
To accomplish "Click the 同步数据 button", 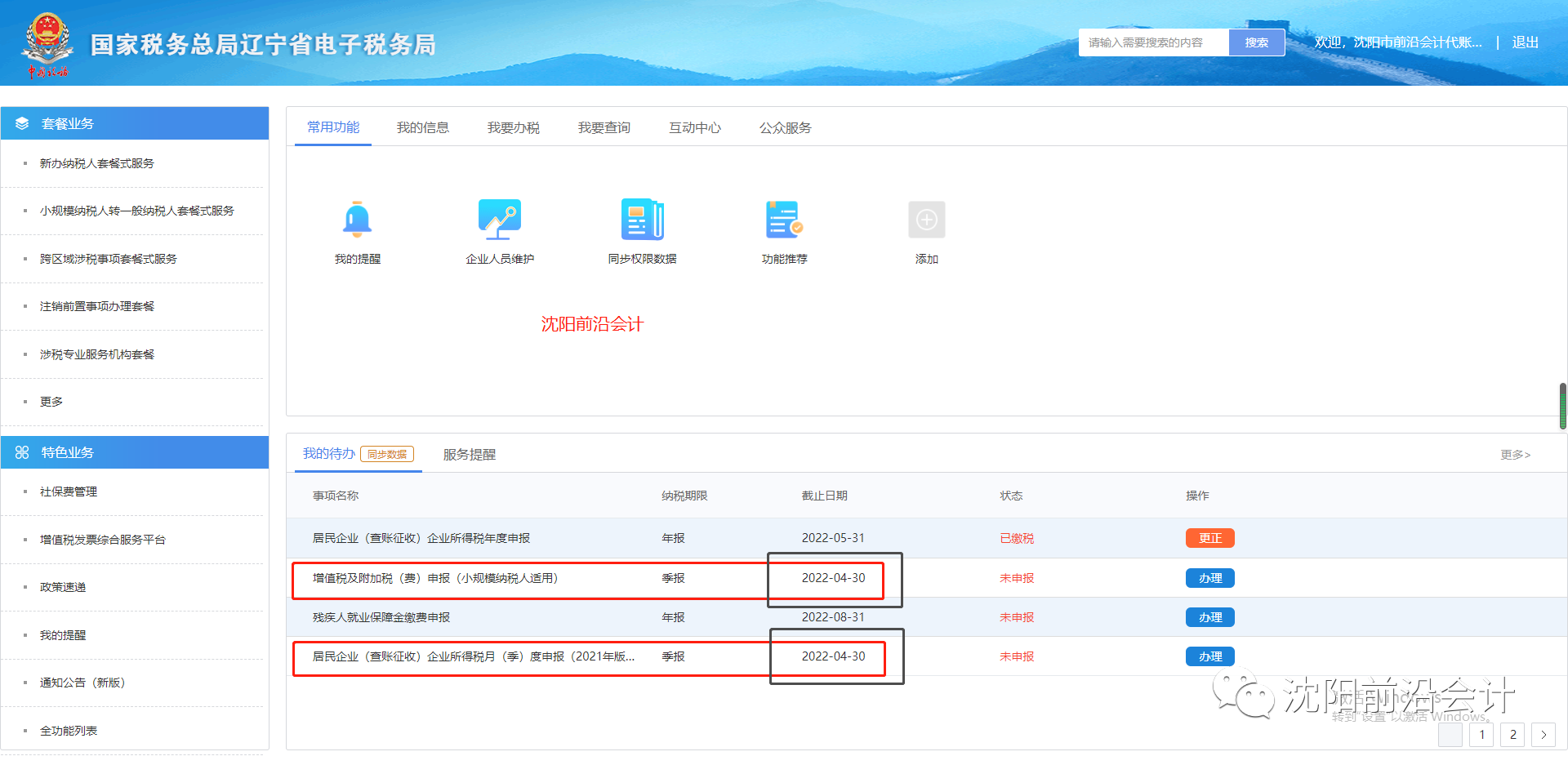I will [387, 454].
